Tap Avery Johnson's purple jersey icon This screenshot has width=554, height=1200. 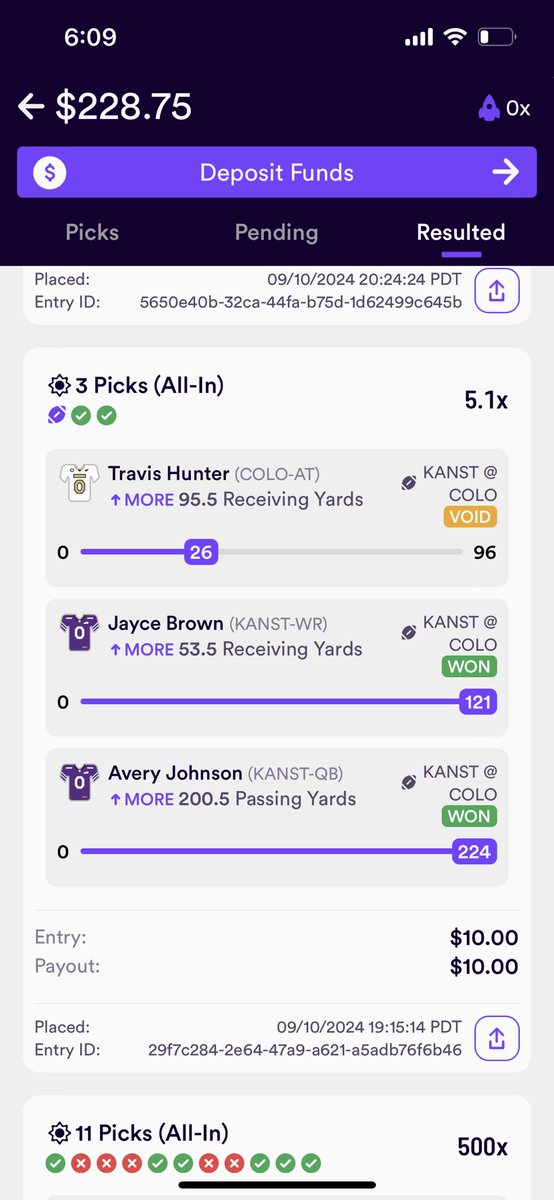click(x=77, y=784)
